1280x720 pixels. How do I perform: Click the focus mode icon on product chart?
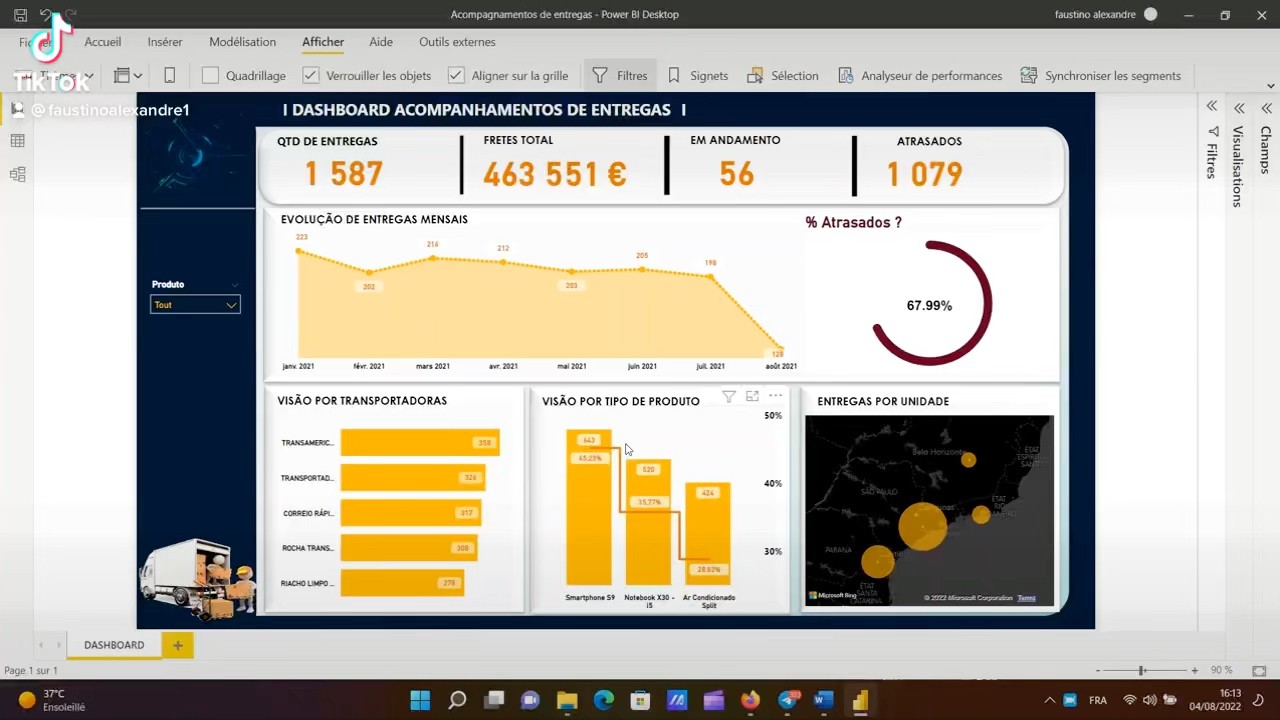tap(752, 397)
